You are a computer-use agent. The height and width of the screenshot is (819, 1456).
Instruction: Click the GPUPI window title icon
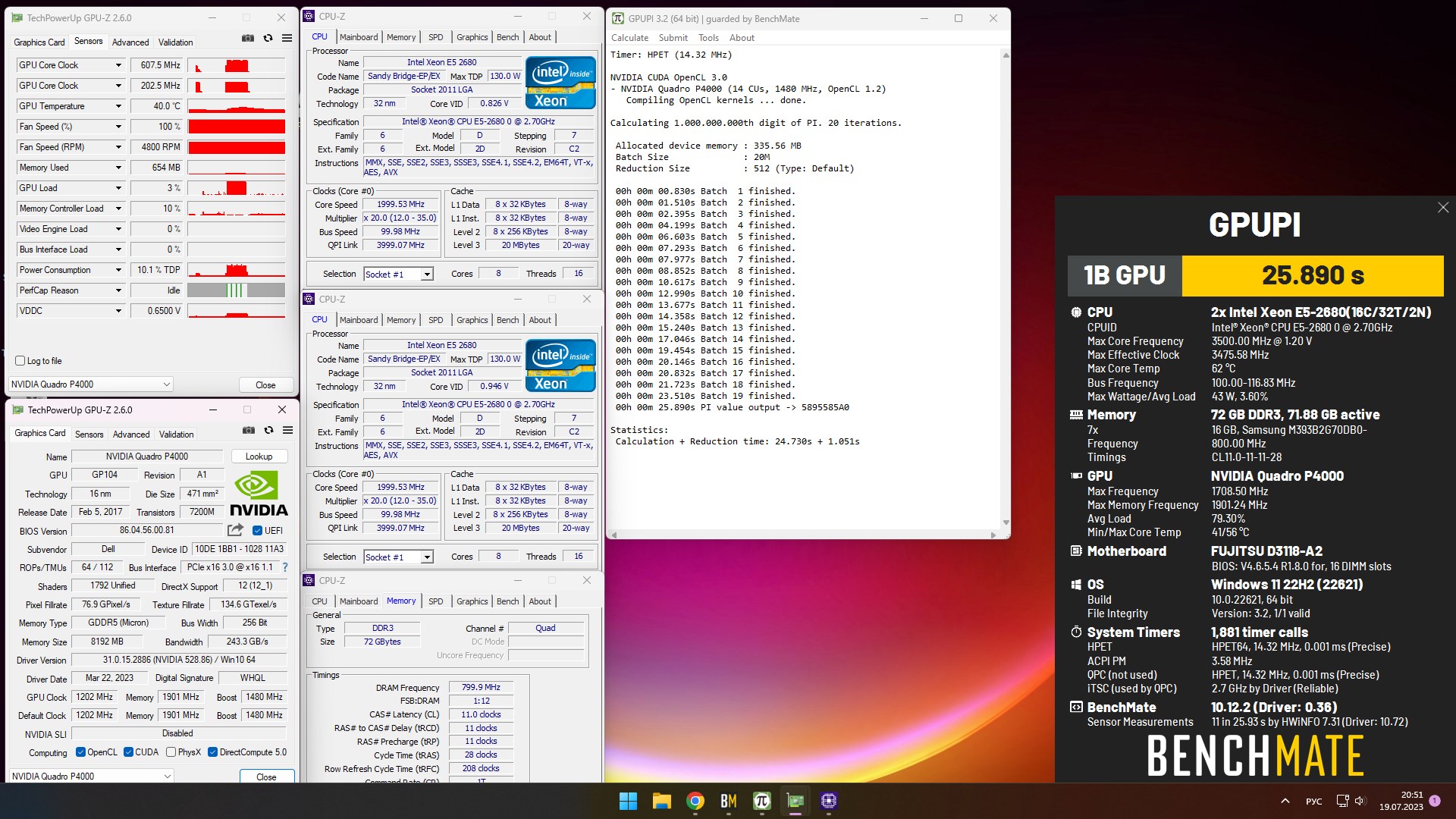[618, 18]
